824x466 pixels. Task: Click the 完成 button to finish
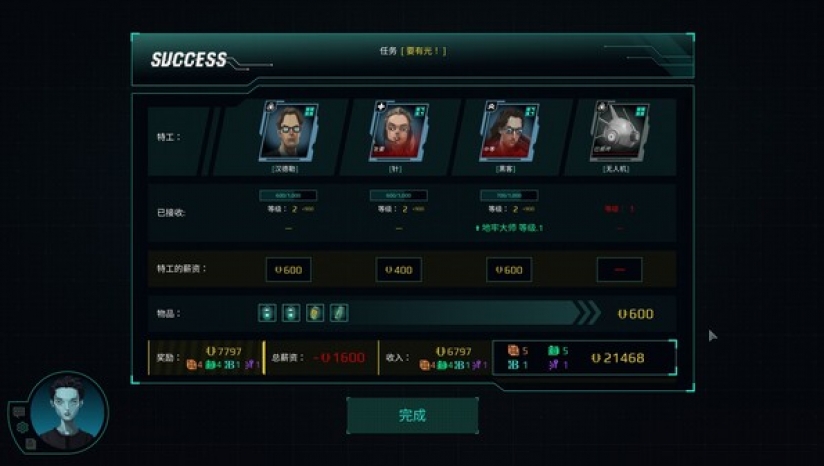tap(412, 415)
